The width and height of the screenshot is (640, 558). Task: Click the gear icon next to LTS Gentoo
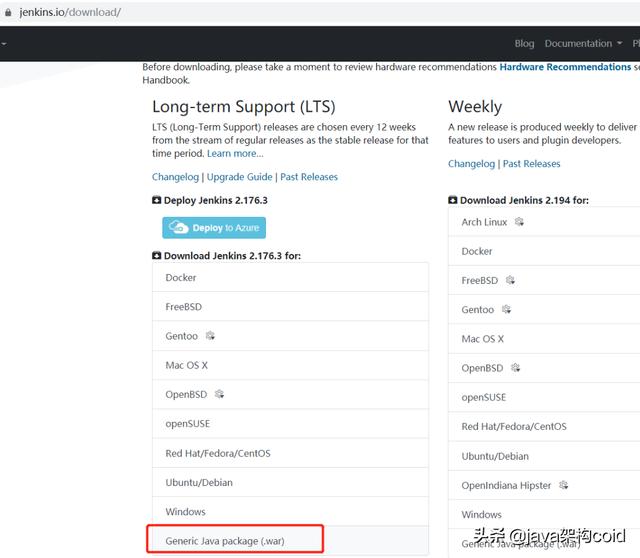(210, 336)
